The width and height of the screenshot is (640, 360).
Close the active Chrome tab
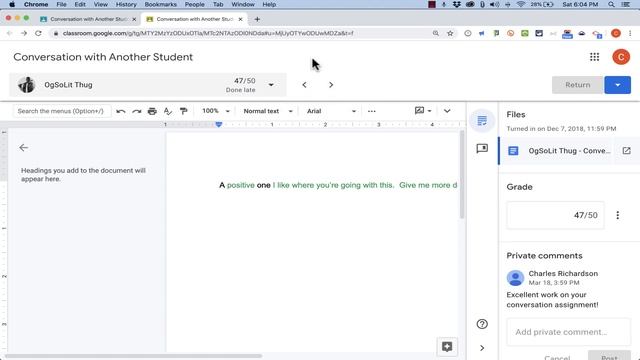240,19
